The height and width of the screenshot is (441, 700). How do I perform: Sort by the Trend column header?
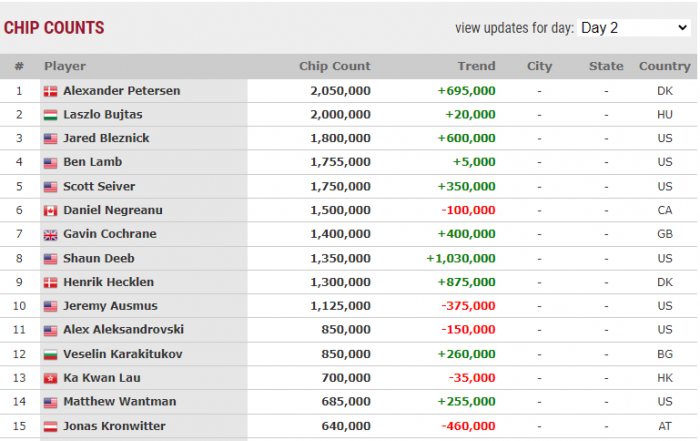pyautogui.click(x=476, y=66)
